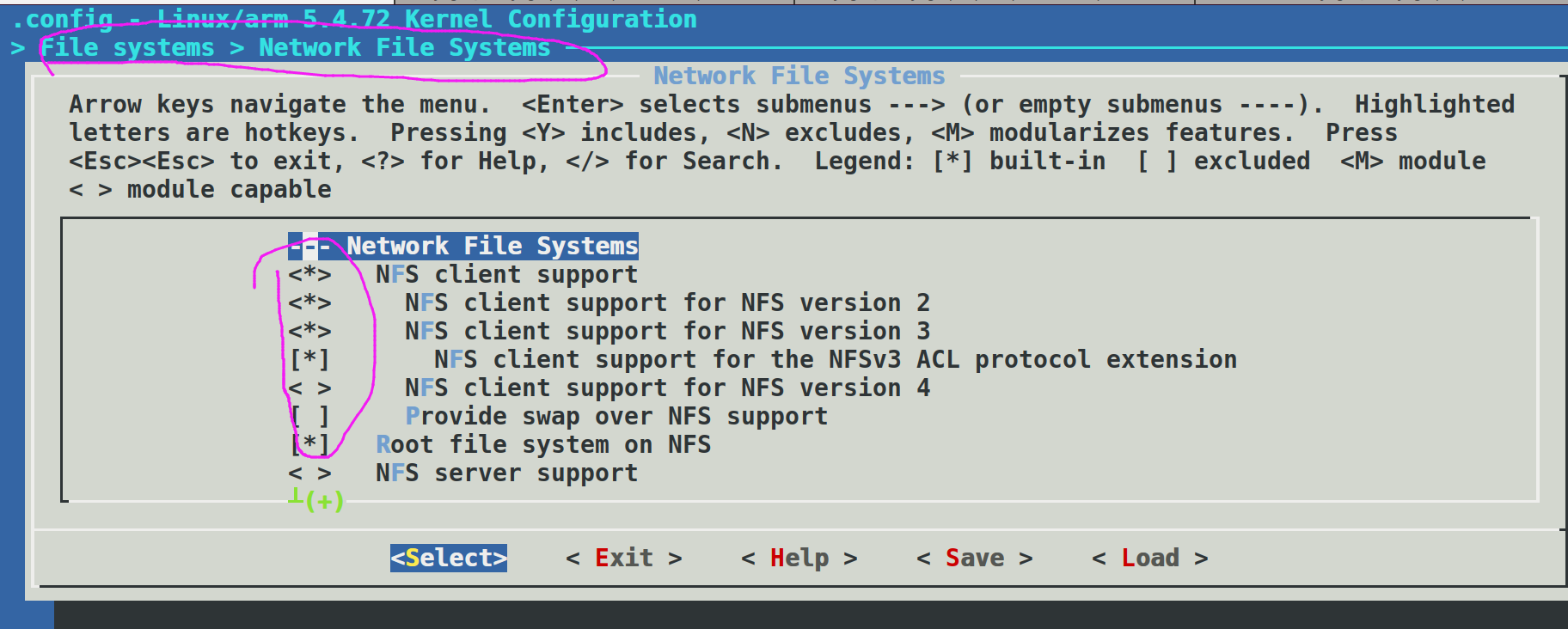Enable the swap over NFS checkbox
This screenshot has width=1568, height=629.
[x=309, y=417]
